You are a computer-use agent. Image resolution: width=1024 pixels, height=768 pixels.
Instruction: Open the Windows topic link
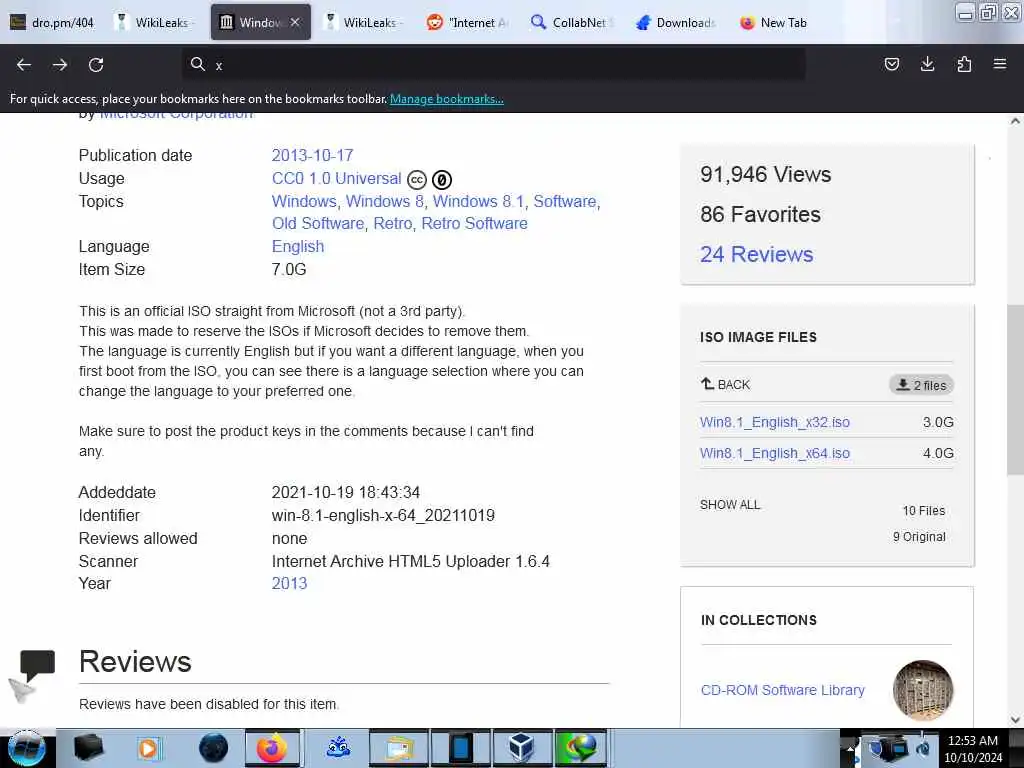tap(304, 201)
